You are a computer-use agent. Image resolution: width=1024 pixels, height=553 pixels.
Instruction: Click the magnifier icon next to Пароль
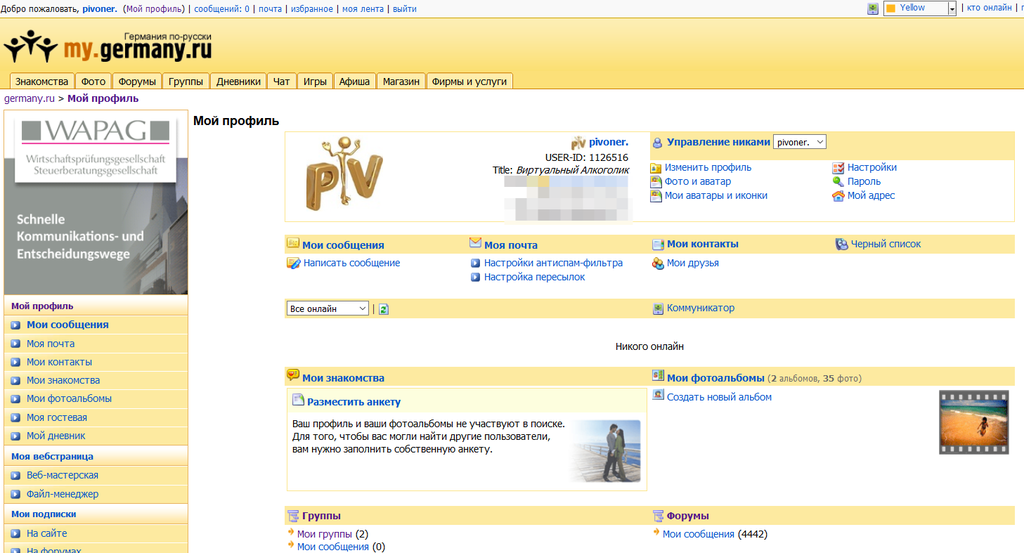click(838, 182)
